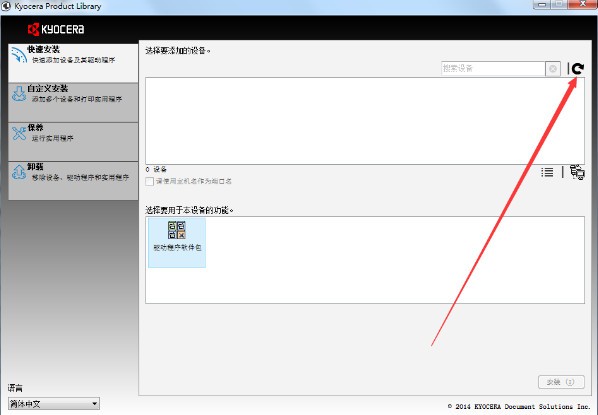Toggle use host name as port name checkbox
Image resolution: width=598 pixels, height=415 pixels.
tap(150, 181)
